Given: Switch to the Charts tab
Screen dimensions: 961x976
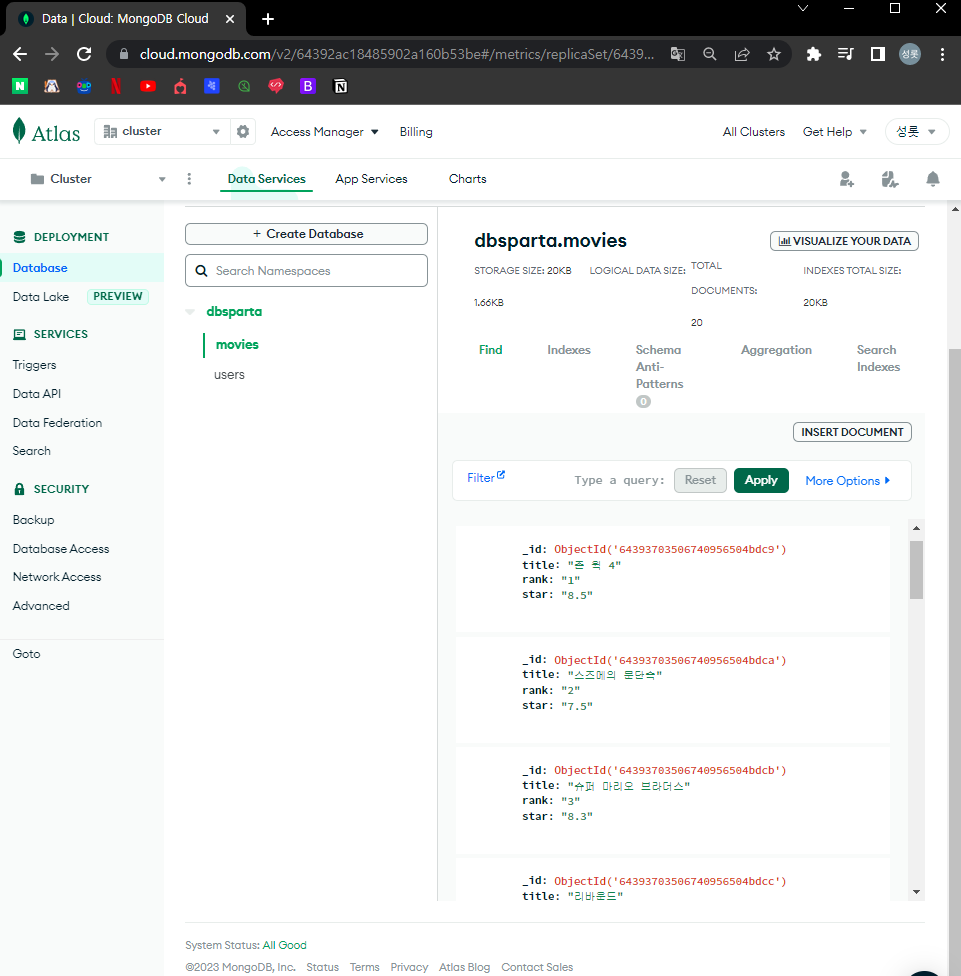Looking at the screenshot, I should (467, 179).
